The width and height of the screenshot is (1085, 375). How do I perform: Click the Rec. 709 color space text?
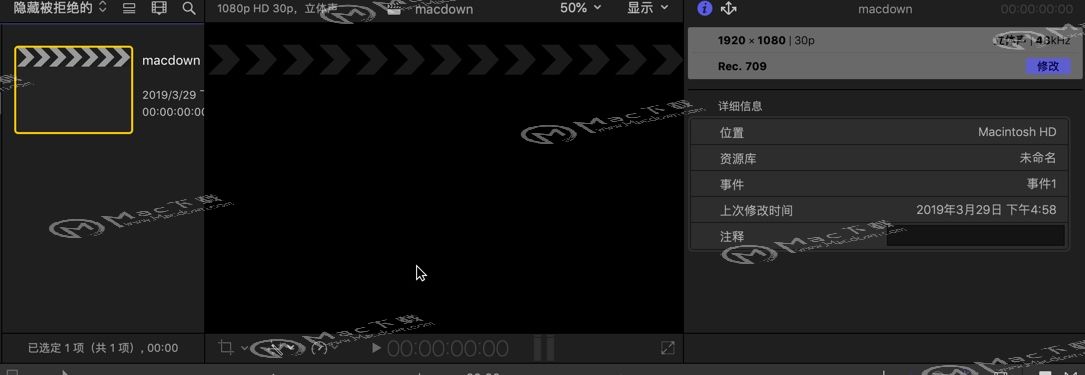point(742,66)
